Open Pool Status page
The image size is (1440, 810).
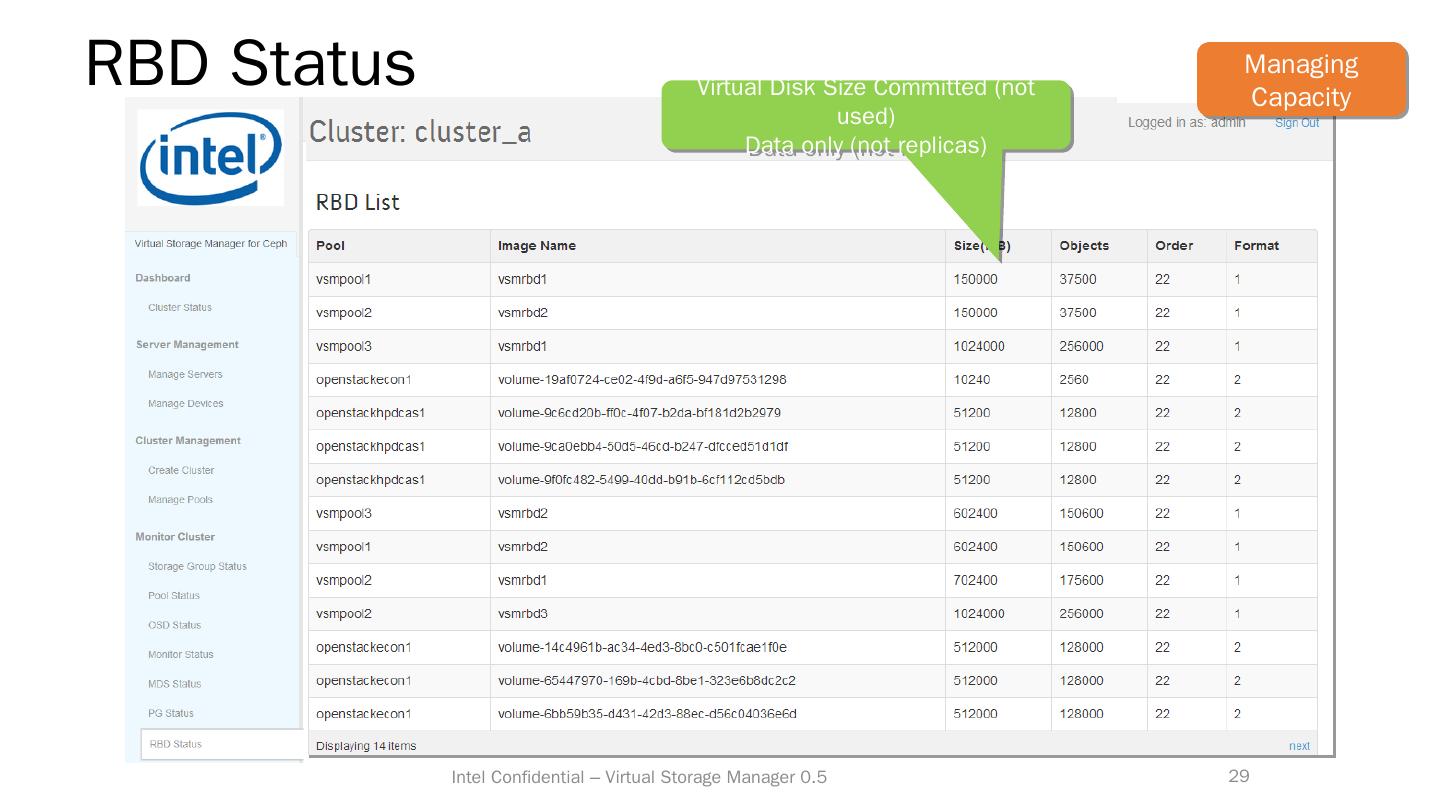tap(174, 596)
